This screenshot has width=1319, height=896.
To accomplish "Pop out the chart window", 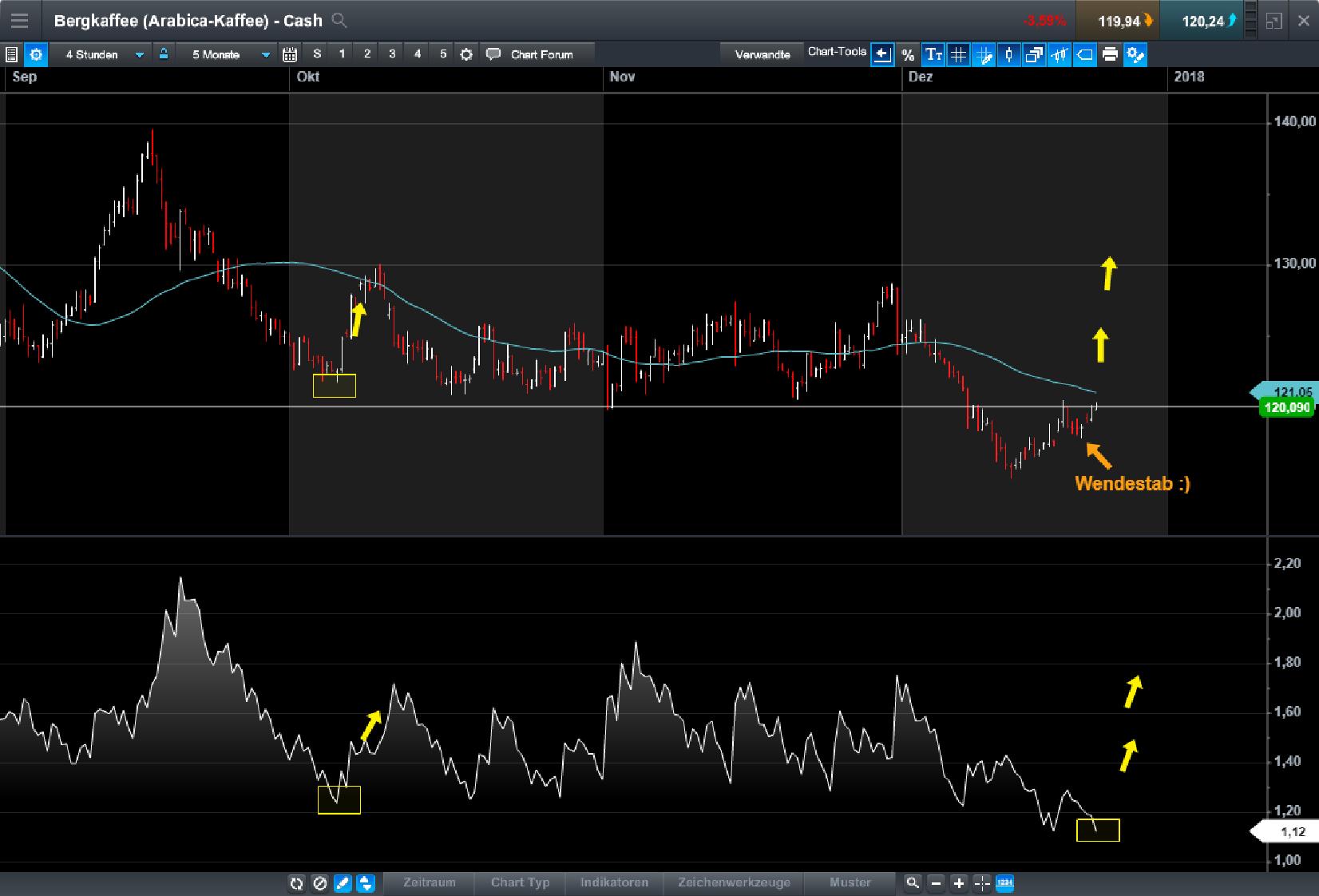I will tap(1274, 21).
